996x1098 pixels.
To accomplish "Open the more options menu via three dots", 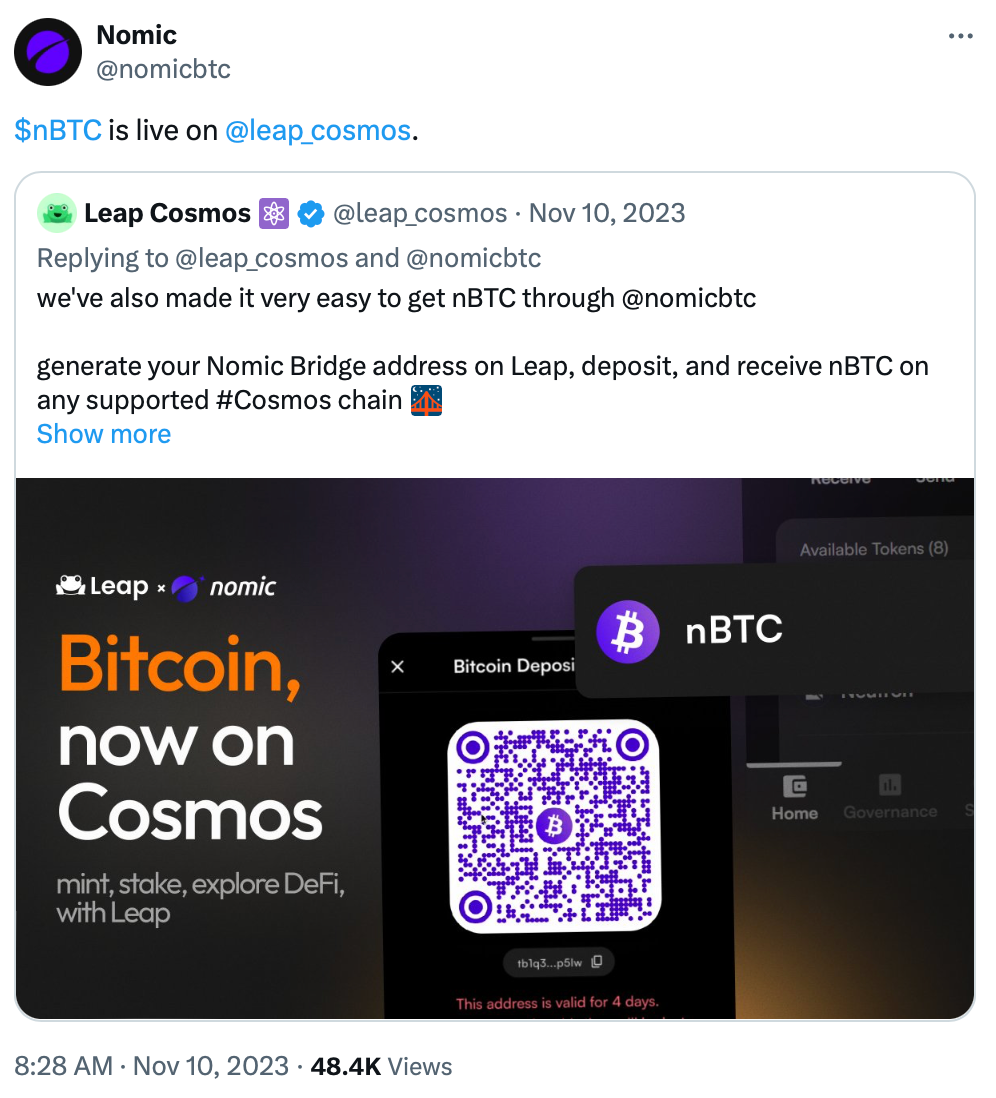I will [x=960, y=34].
